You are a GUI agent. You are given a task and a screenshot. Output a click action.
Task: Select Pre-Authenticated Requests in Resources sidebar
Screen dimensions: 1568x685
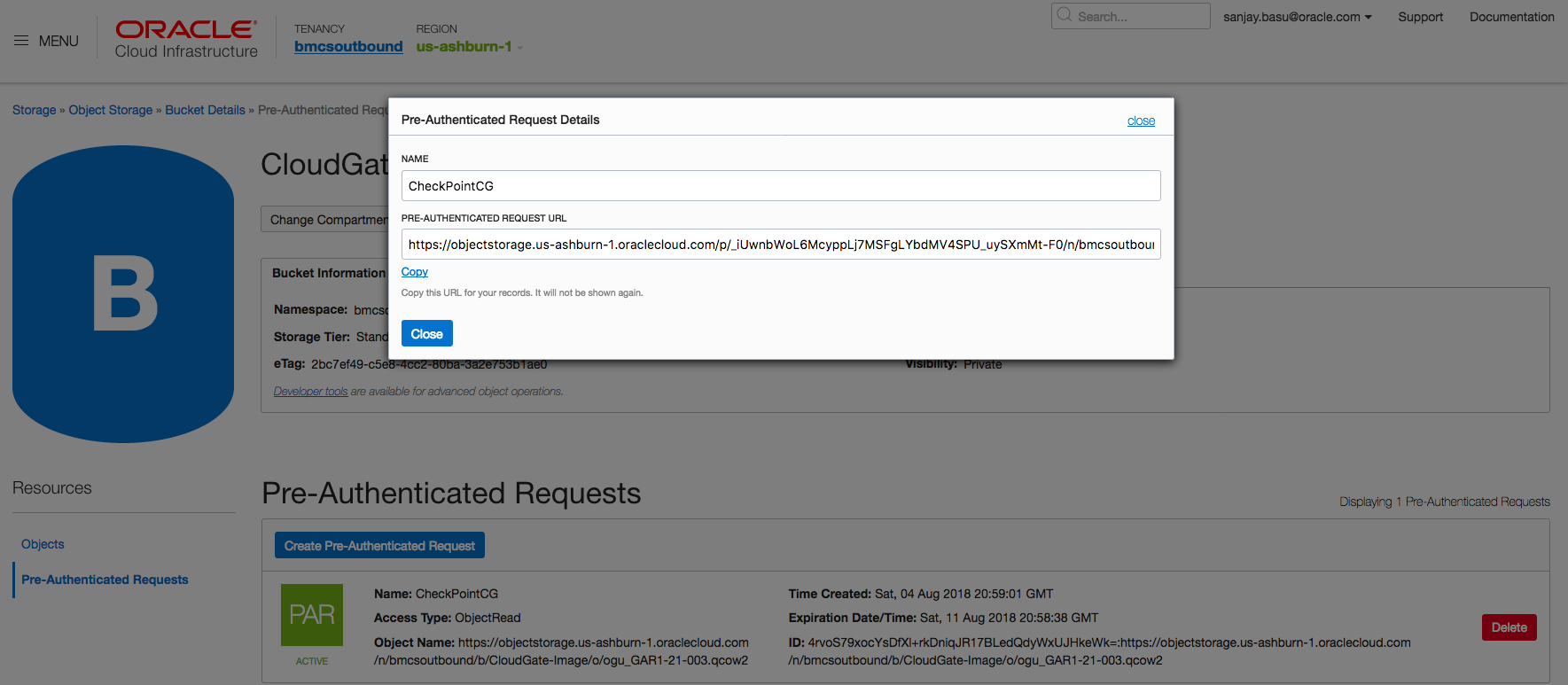105,580
